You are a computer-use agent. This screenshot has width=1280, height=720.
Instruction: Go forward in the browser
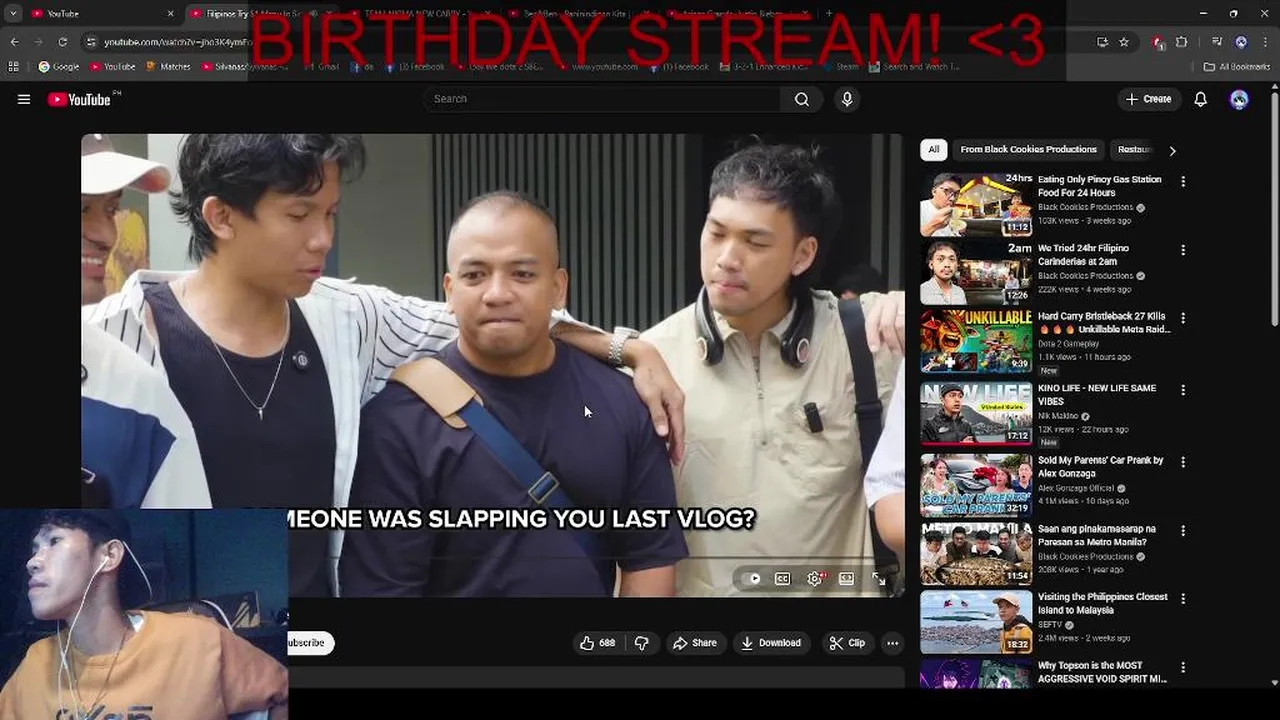click(38, 42)
